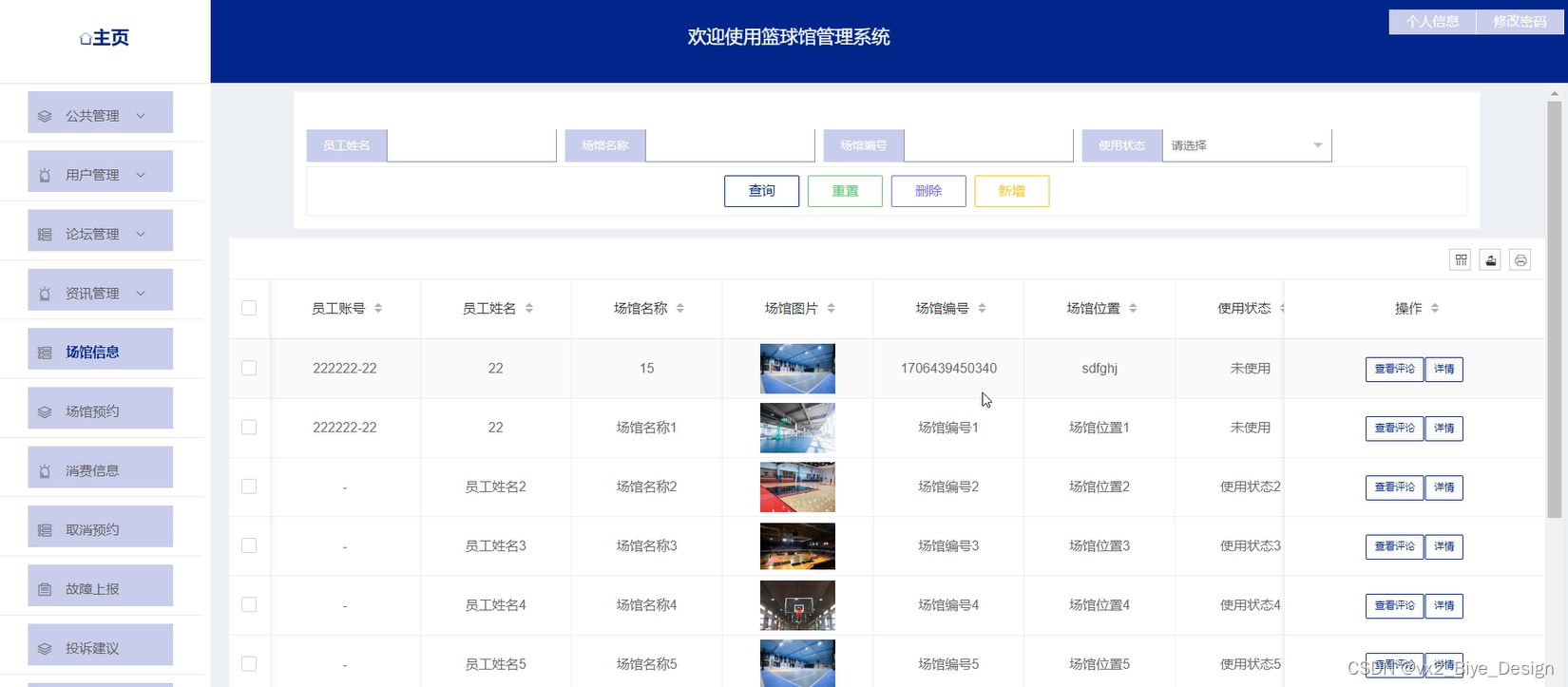Sort by 场馆图片 column arrows

(831, 308)
